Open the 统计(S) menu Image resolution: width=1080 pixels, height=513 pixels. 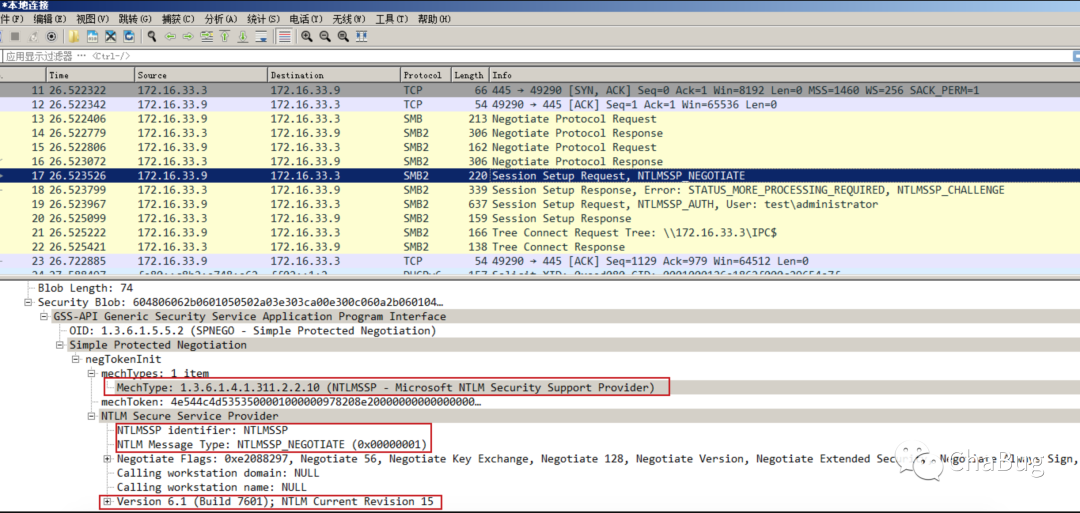264,19
